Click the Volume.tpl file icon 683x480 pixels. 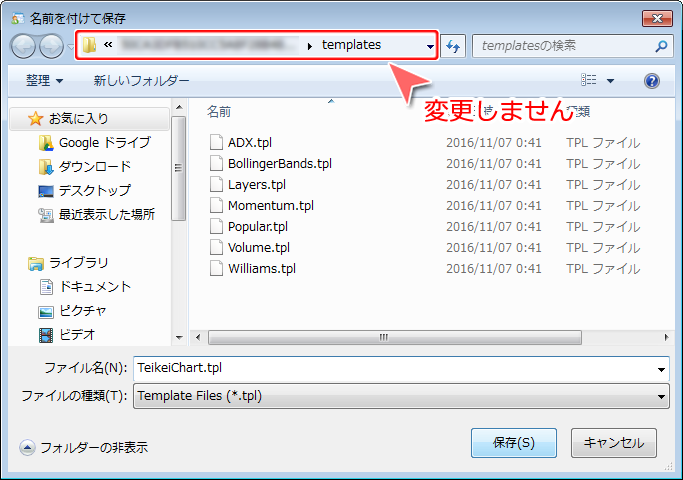coord(216,247)
